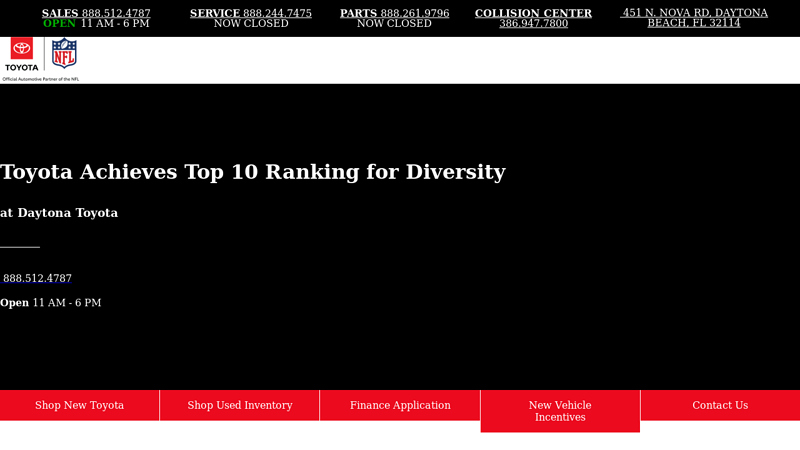Call Parts at 888.261.9796

394,13
